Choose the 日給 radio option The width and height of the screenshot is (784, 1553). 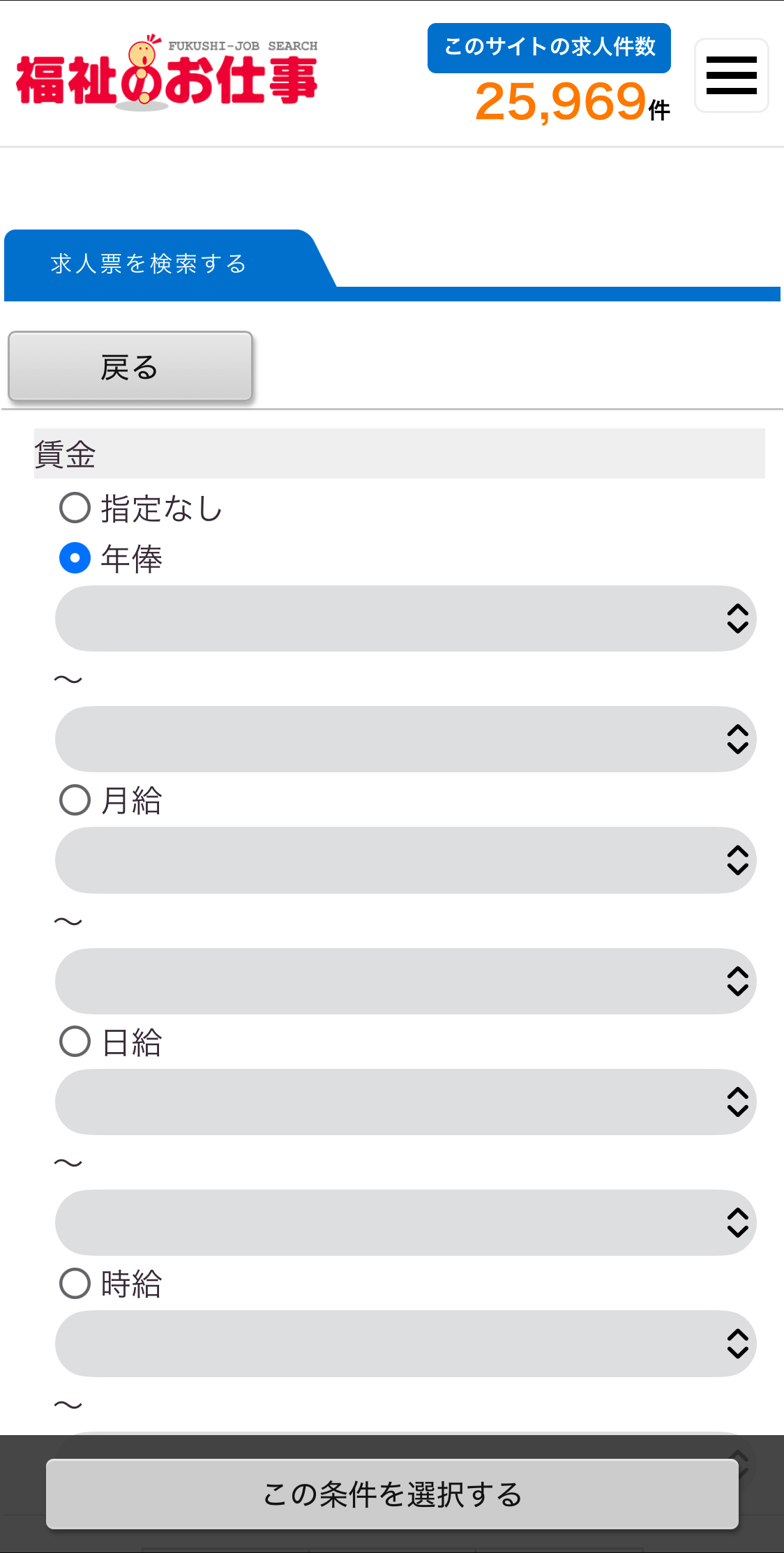75,1042
